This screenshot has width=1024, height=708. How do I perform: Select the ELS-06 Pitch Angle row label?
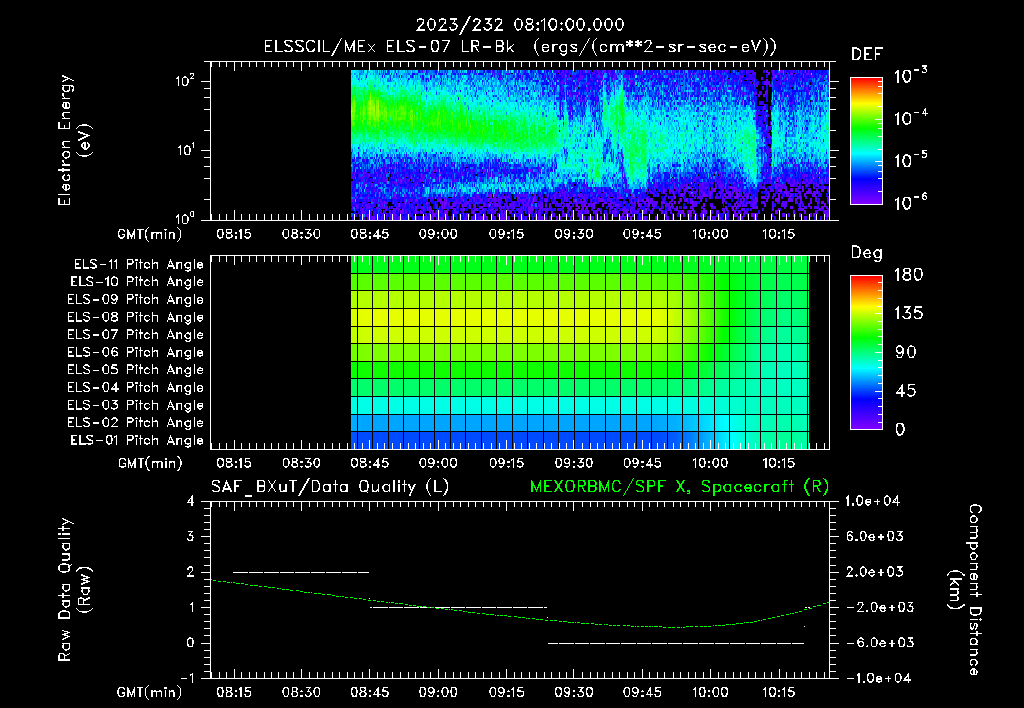click(136, 352)
